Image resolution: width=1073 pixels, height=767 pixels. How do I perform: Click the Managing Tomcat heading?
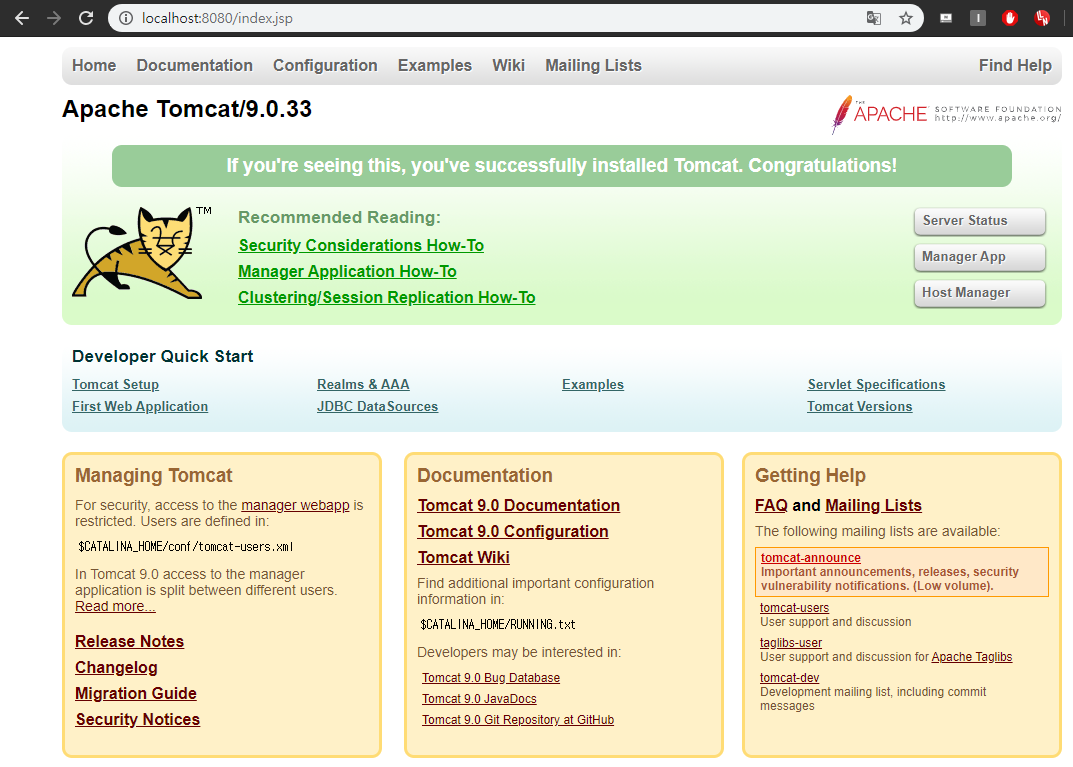pyautogui.click(x=154, y=476)
